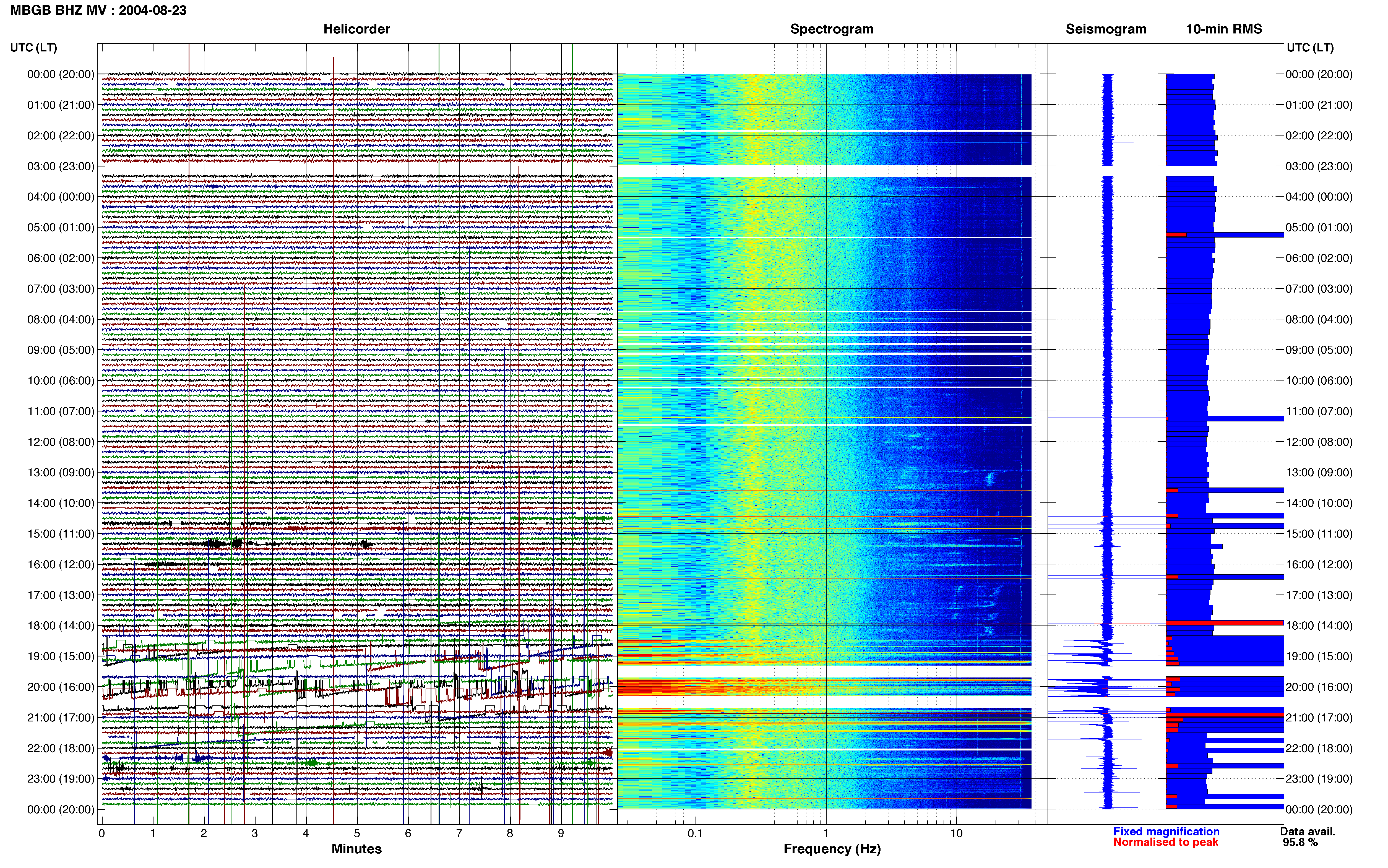Click the left '09:00 (05:00)' time label
1388x868 pixels.
pos(61,350)
